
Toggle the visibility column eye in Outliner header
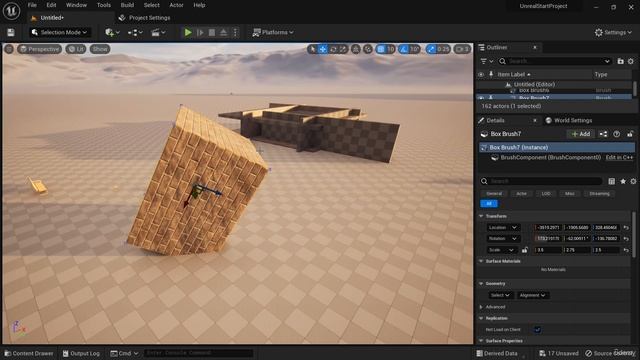coord(481,74)
